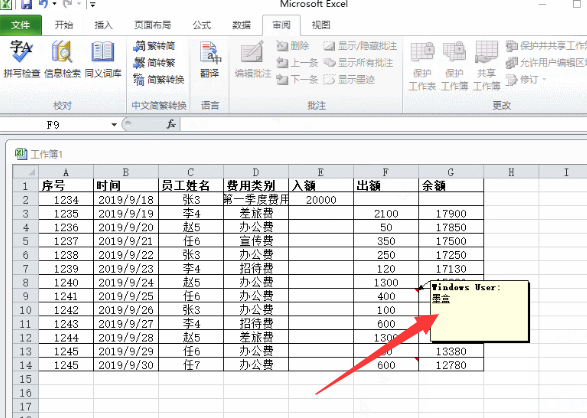Select column G header
This screenshot has width=587, height=418.
451,172
